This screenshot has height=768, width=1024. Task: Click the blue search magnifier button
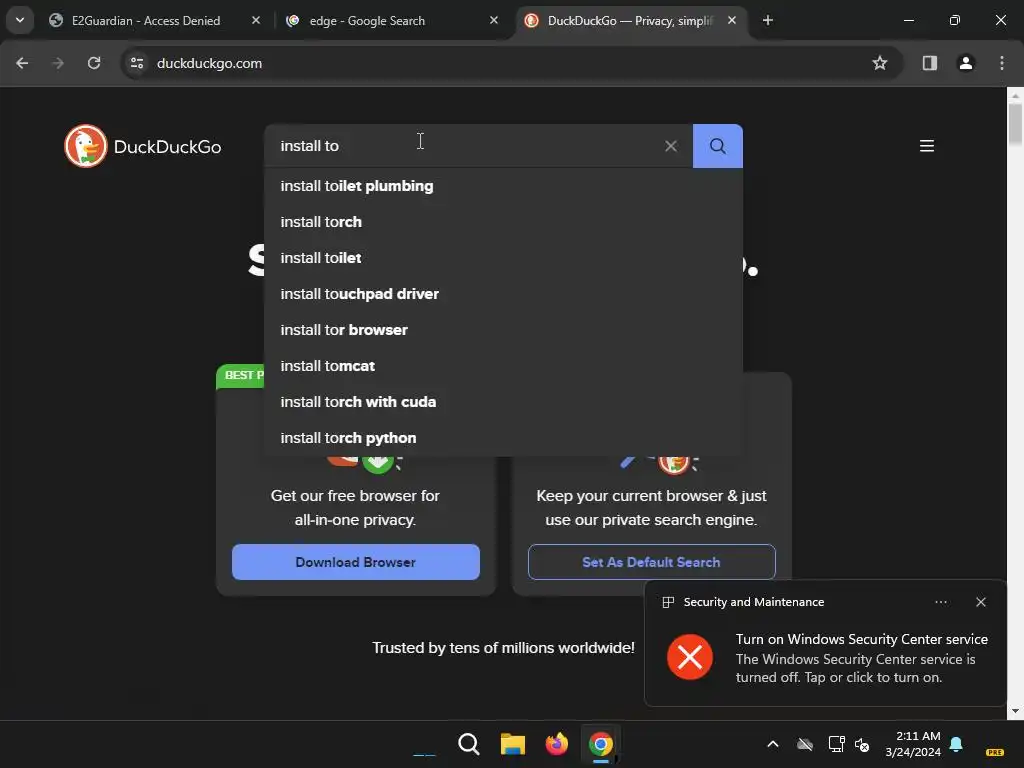coord(718,146)
